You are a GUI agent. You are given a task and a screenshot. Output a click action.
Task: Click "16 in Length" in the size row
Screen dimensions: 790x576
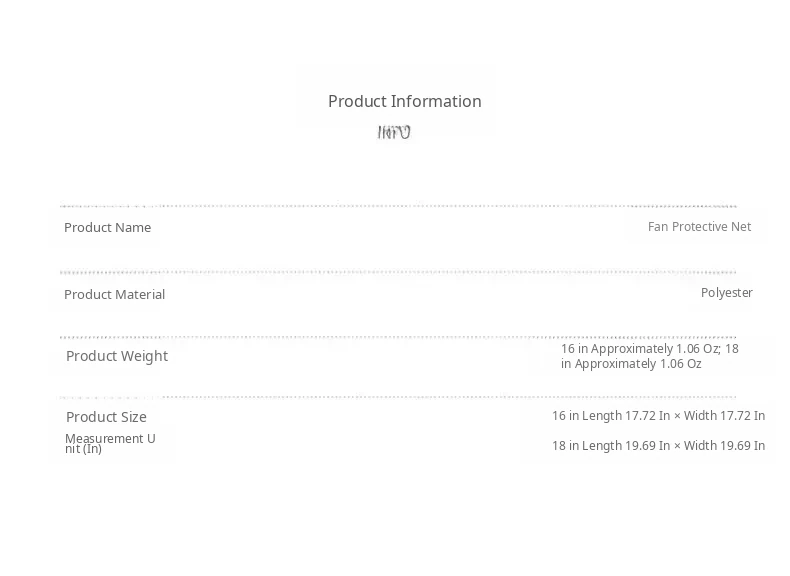(586, 416)
